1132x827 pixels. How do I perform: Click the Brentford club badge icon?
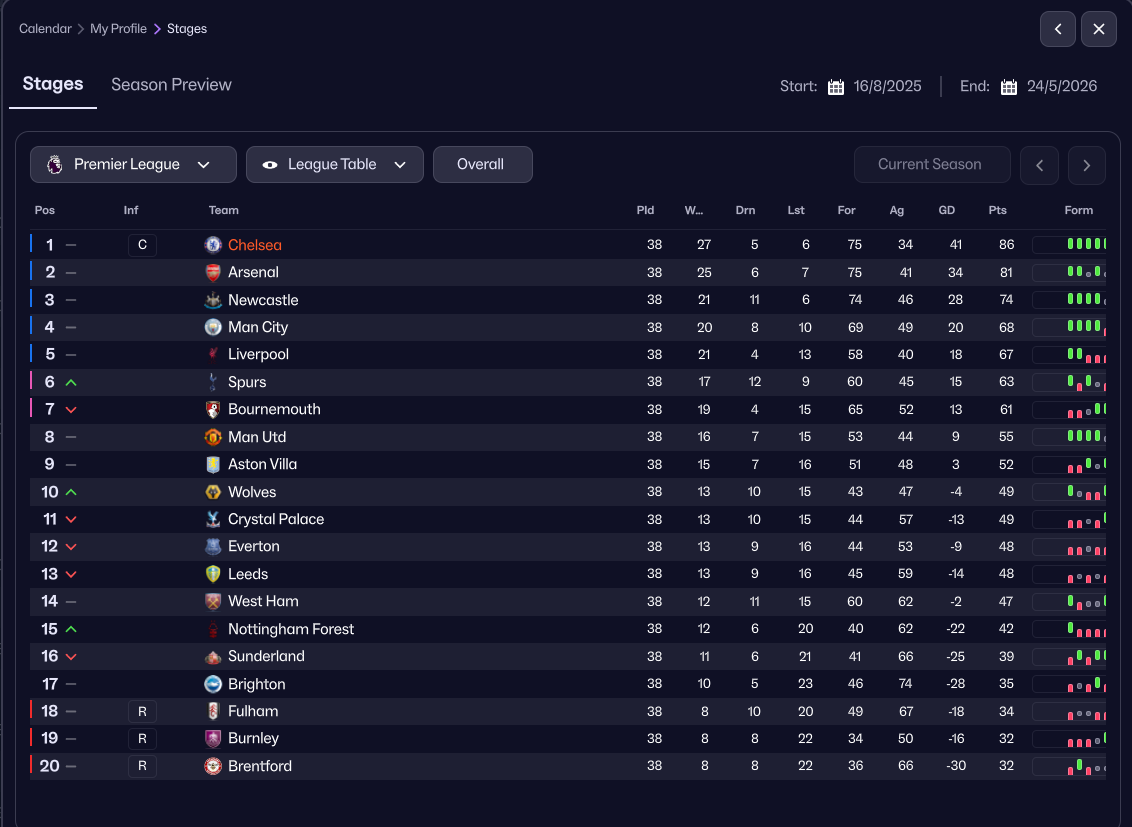click(212, 766)
